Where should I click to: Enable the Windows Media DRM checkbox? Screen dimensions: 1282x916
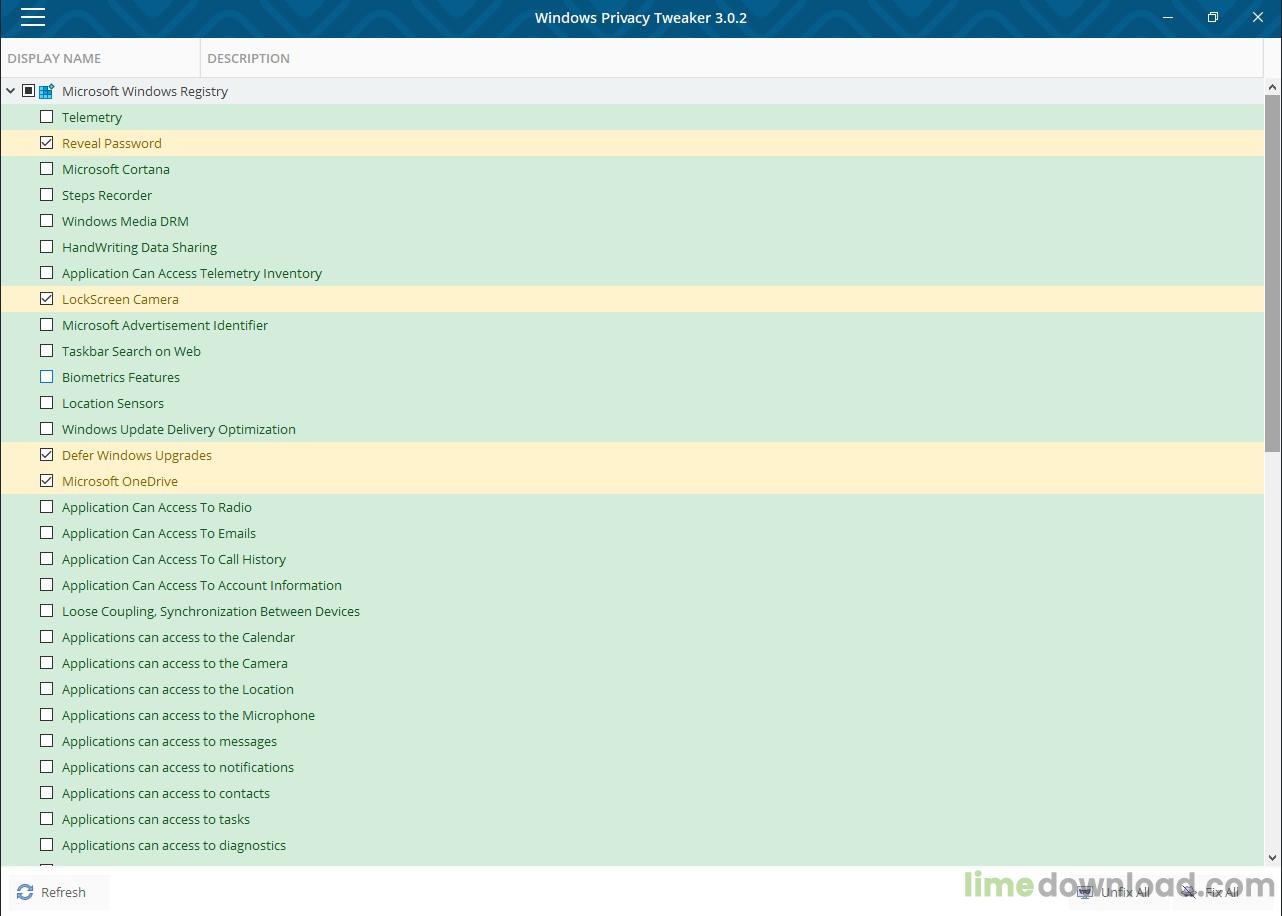46,221
